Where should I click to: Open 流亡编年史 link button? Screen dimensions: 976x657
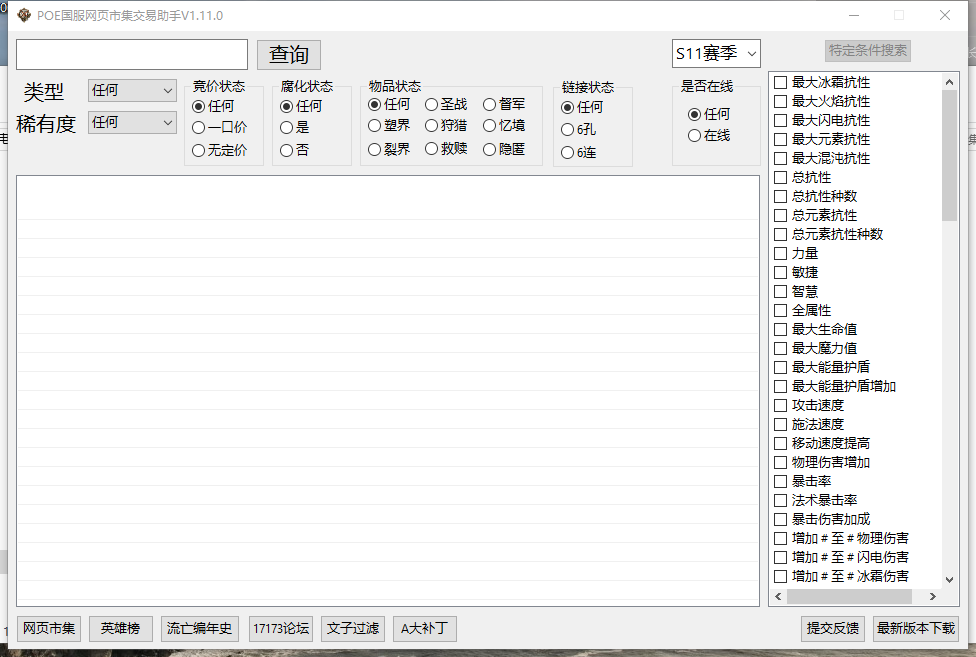tap(199, 629)
